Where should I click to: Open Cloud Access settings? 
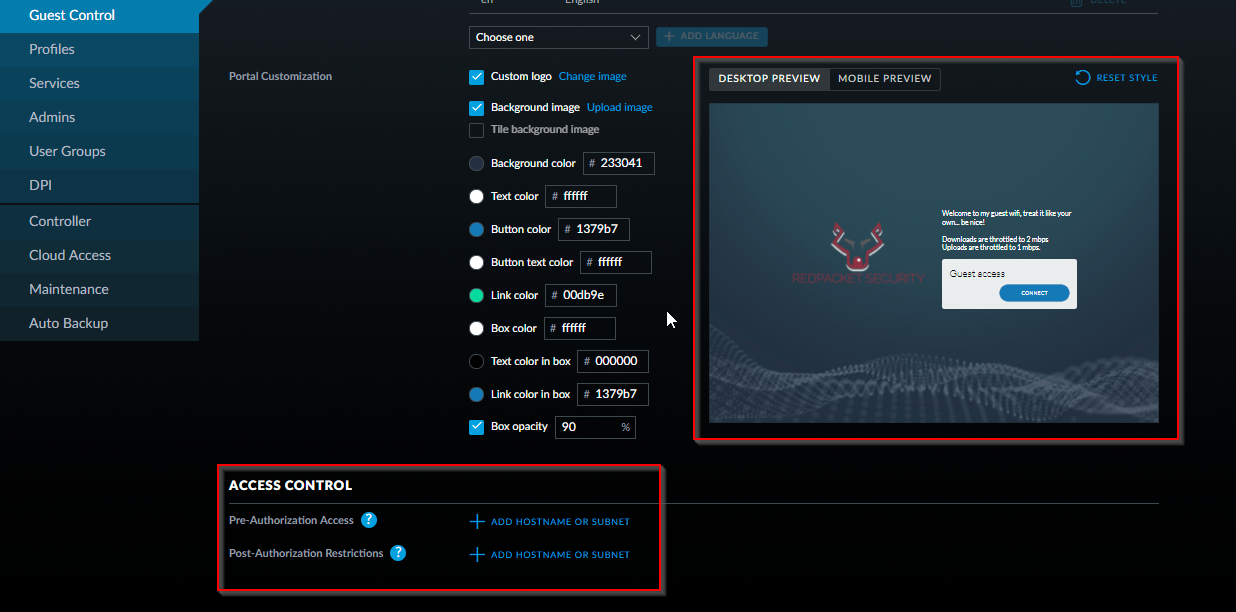pyautogui.click(x=99, y=255)
